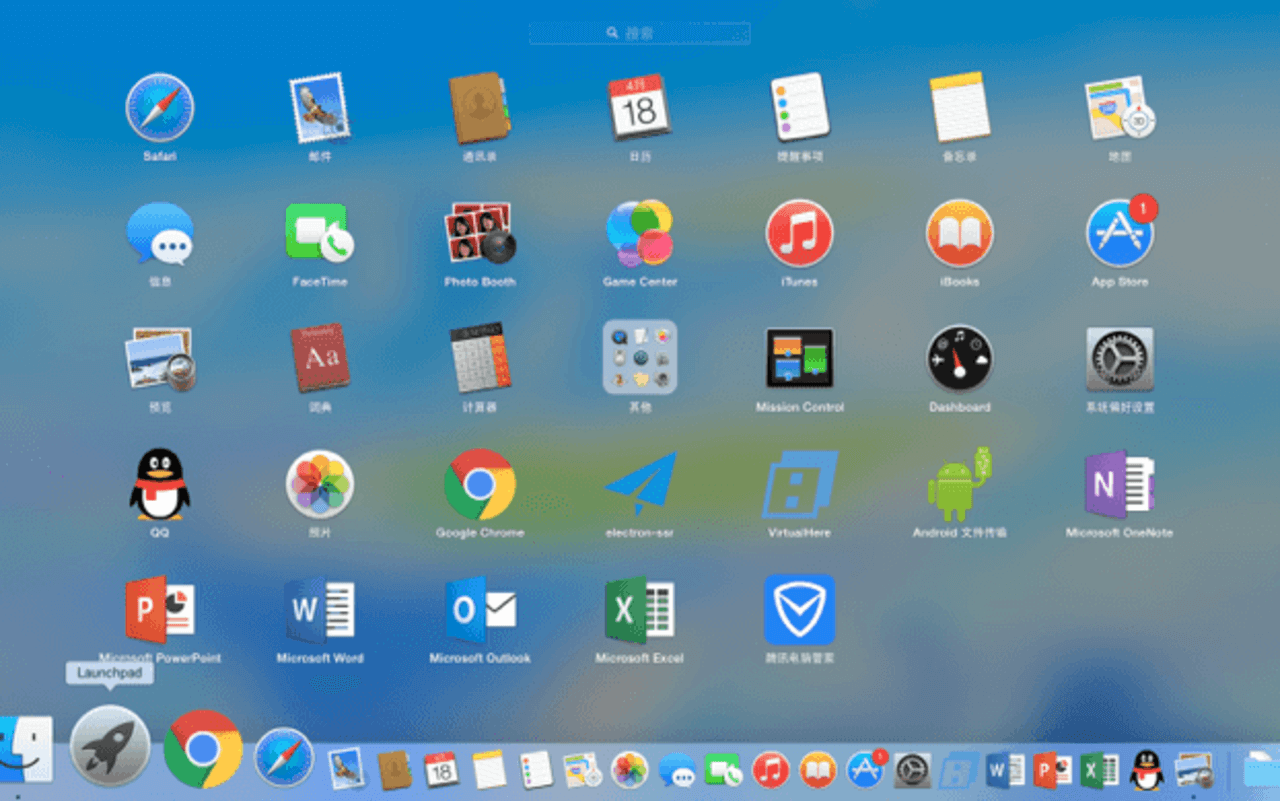Open iTunes from the Launchpad grid
1280x801 pixels.
800,233
